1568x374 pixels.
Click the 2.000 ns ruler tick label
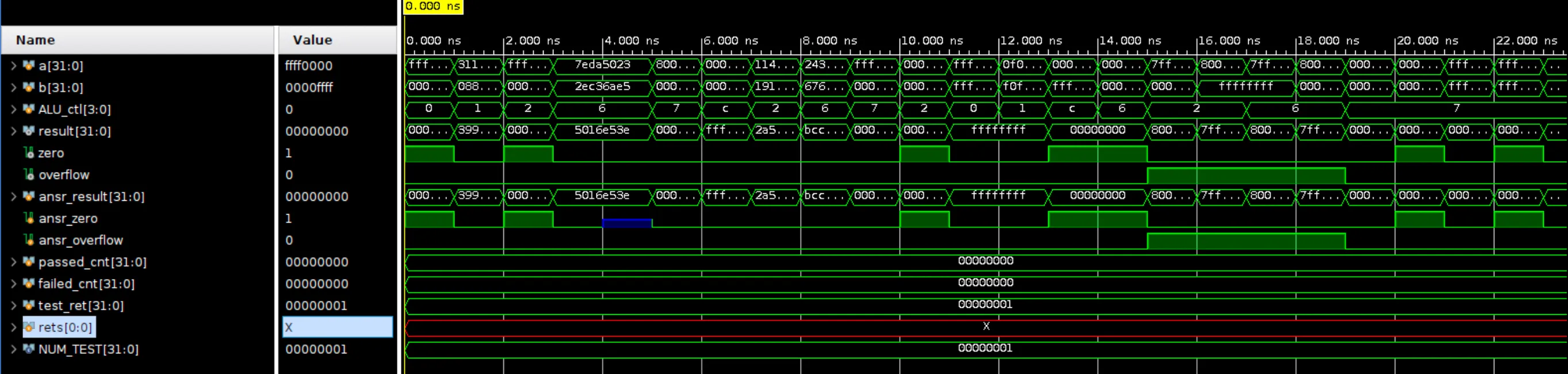coord(533,41)
